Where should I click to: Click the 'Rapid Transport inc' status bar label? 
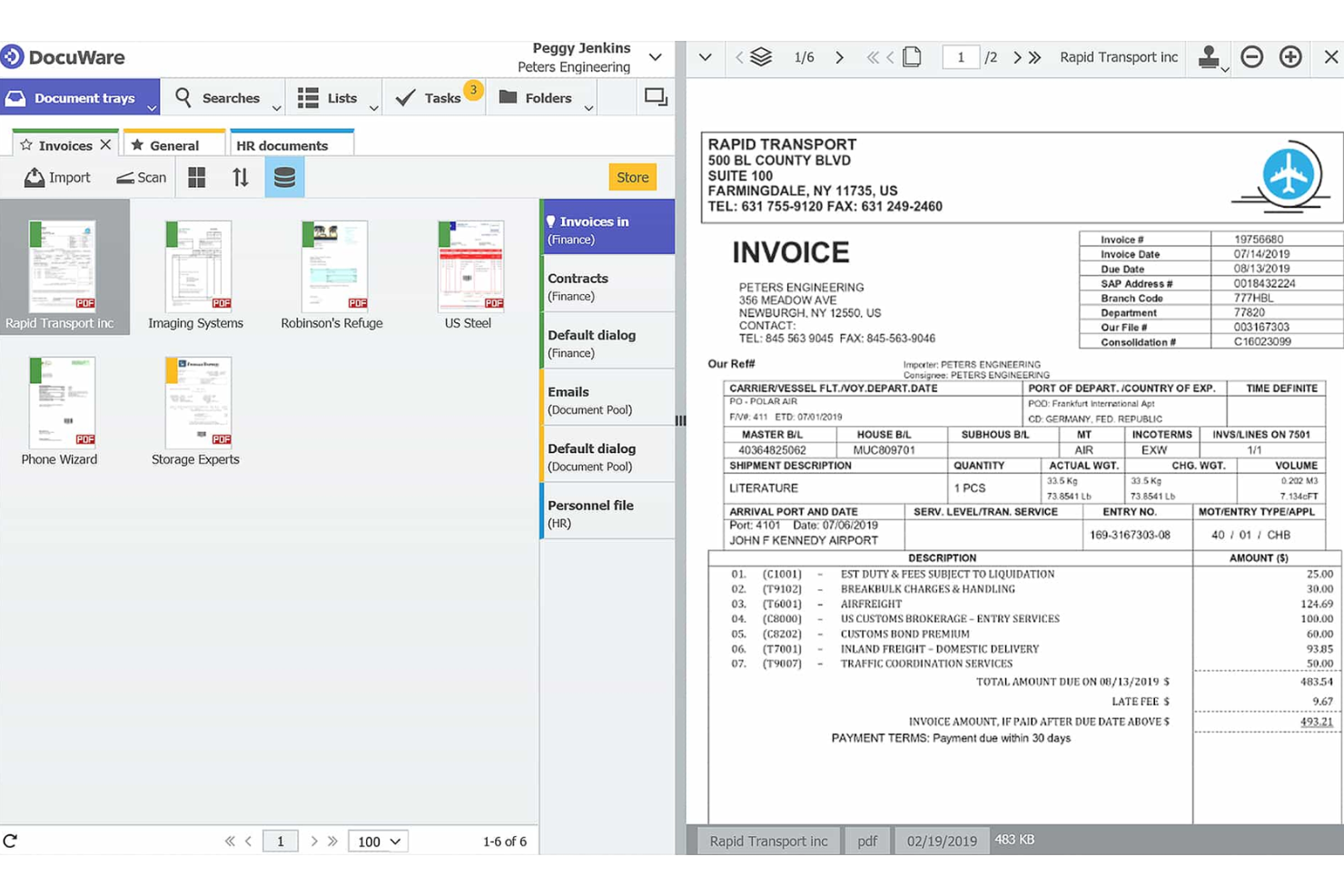[x=768, y=841]
